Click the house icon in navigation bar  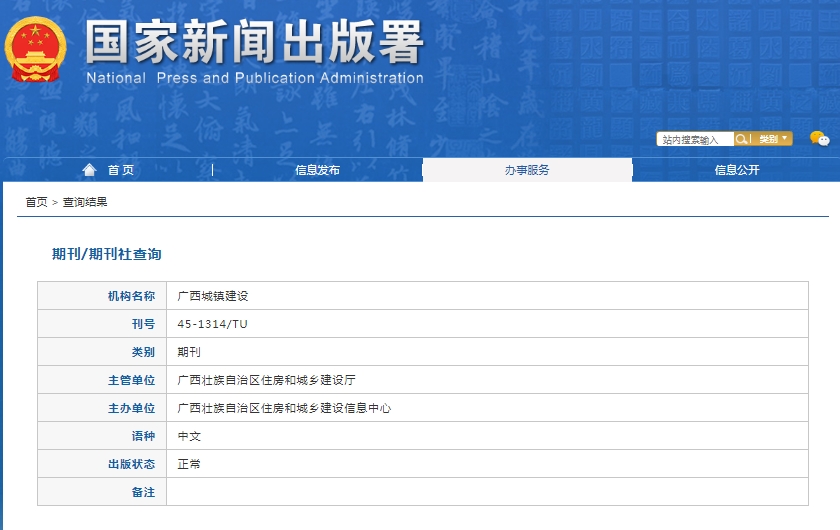90,170
